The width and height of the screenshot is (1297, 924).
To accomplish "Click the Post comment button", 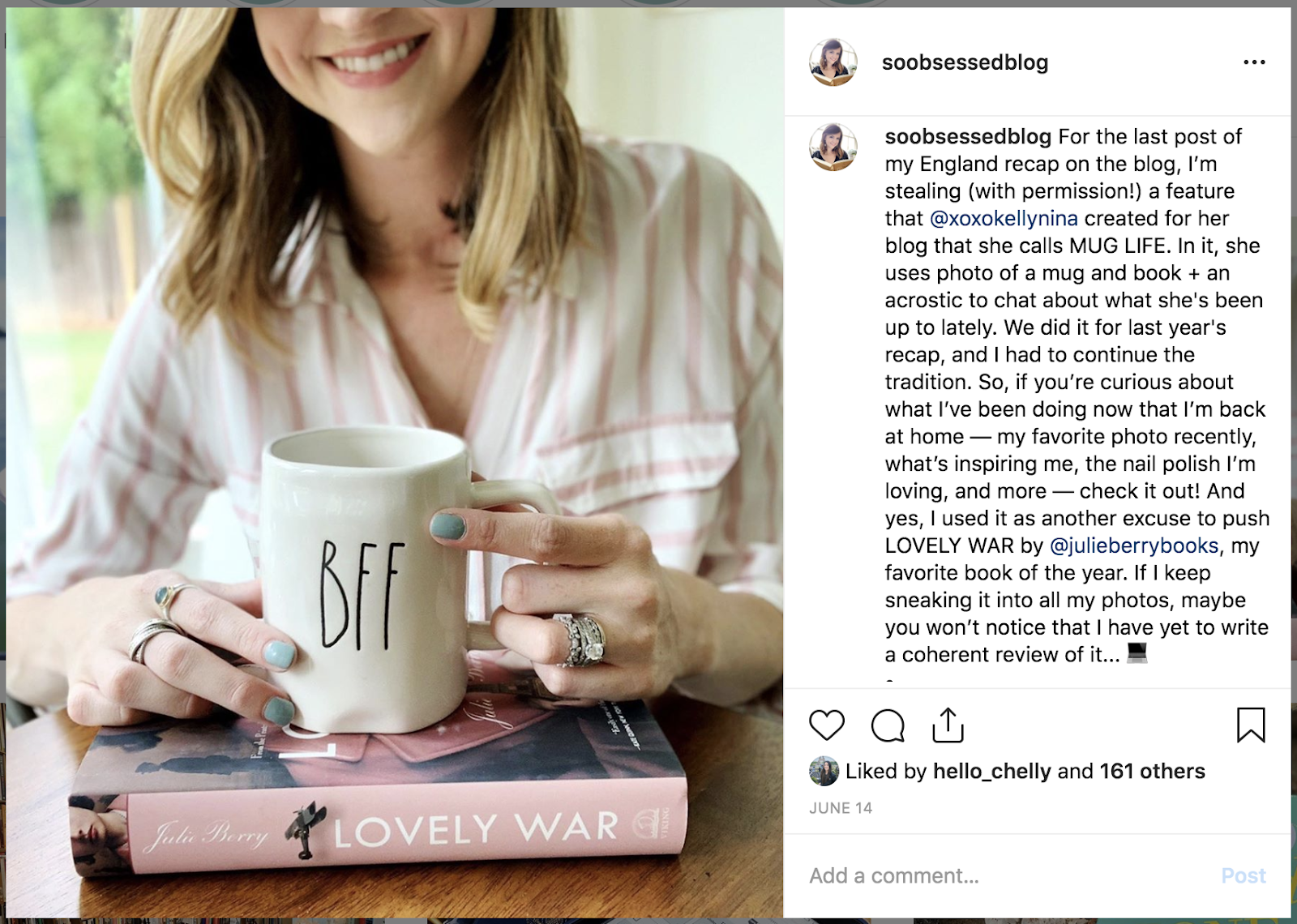I will (1243, 876).
